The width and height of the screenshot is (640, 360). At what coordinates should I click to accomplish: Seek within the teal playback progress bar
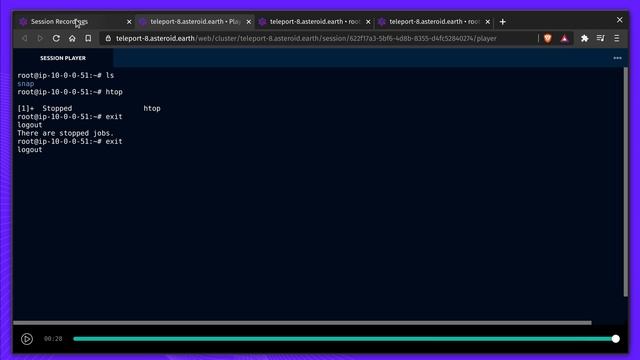344,339
